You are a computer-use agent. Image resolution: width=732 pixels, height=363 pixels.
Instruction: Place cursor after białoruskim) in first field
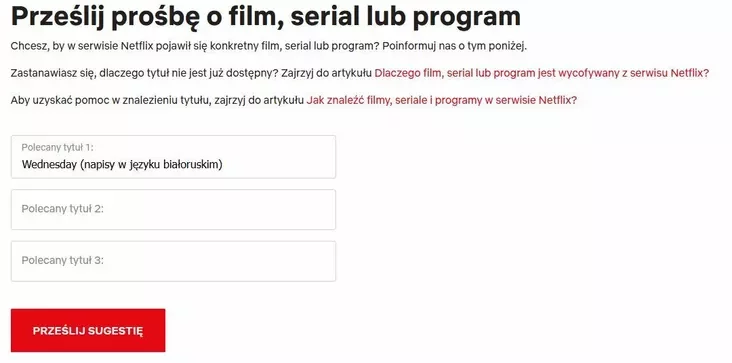click(x=223, y=164)
